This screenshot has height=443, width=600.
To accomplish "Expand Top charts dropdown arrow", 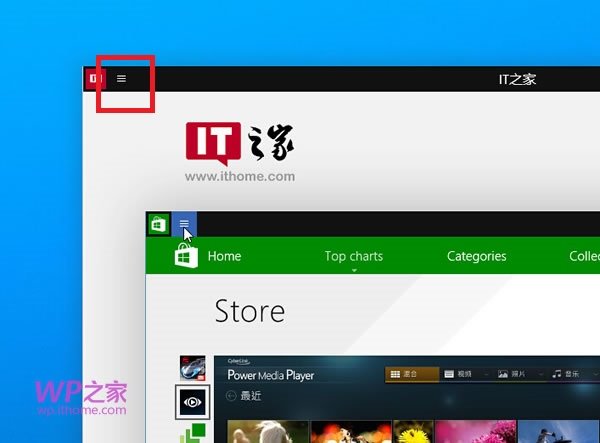I will coord(354,270).
